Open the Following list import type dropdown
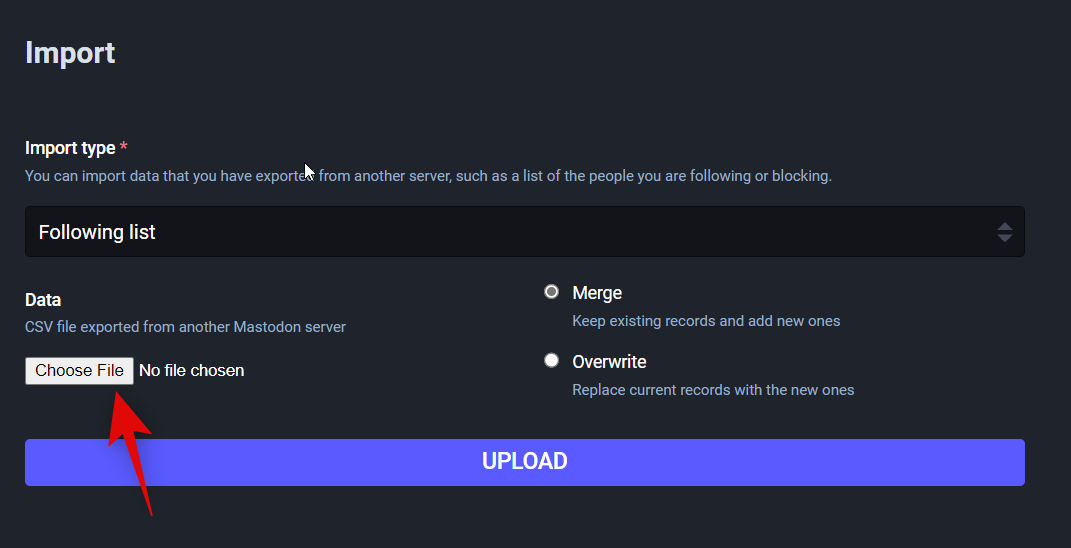Screen dimensions: 1071x548 point(524,232)
